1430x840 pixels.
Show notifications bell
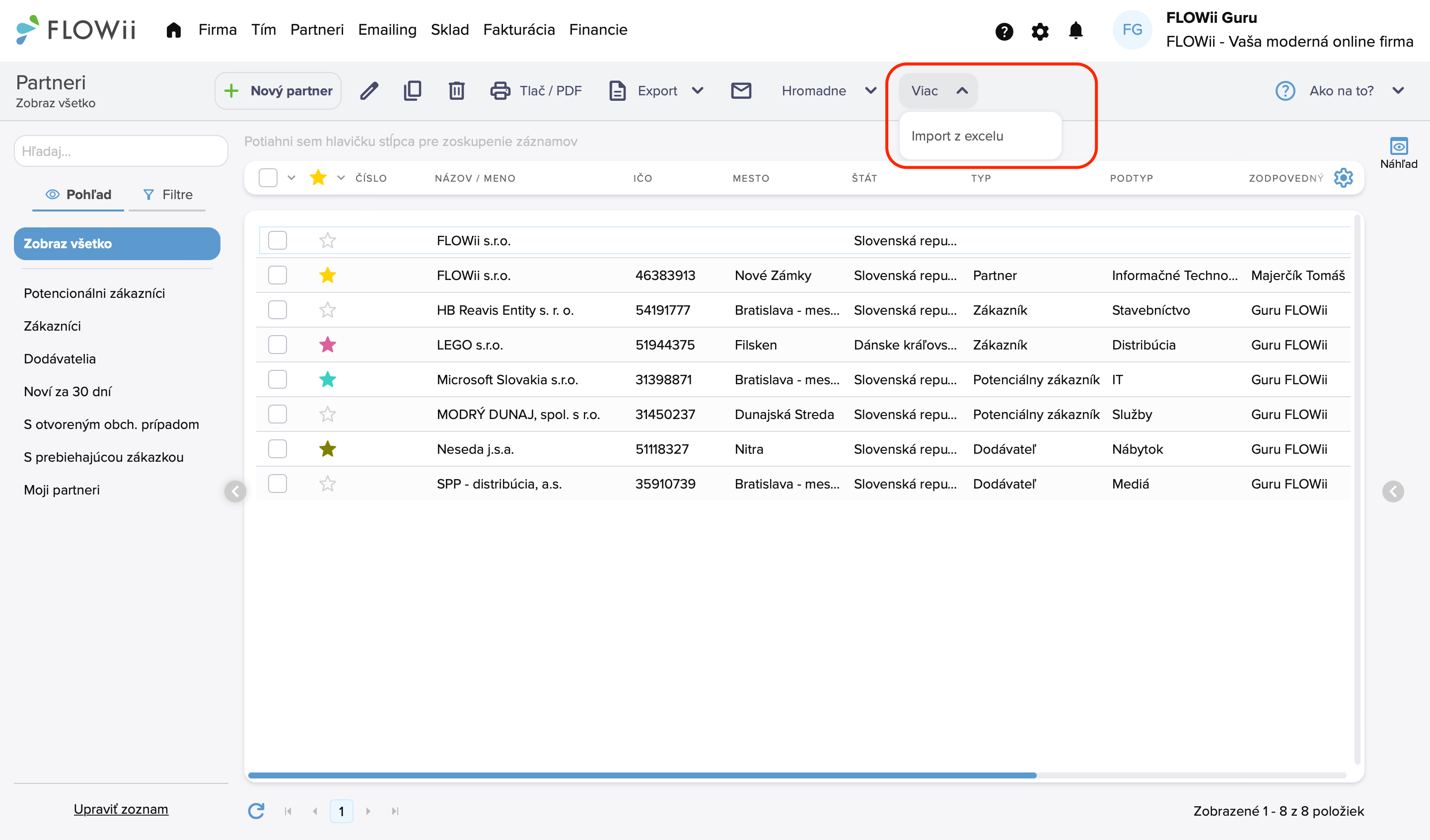click(1075, 31)
